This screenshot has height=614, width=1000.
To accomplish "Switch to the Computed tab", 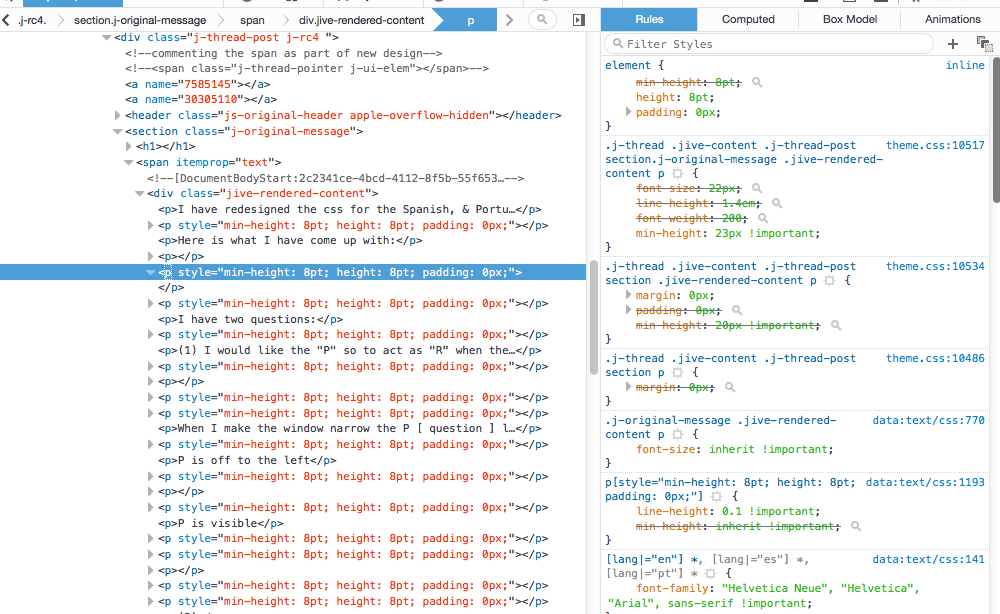I will (x=748, y=19).
